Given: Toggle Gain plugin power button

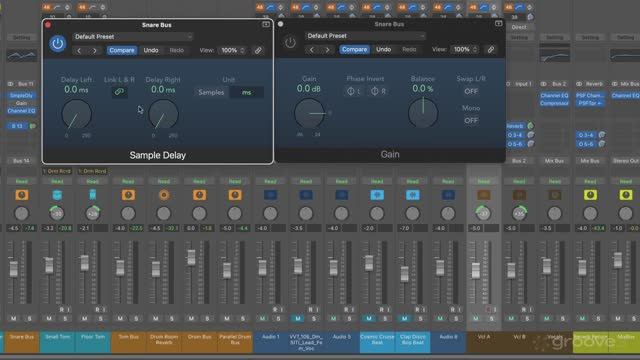Looking at the screenshot, I should [290, 42].
